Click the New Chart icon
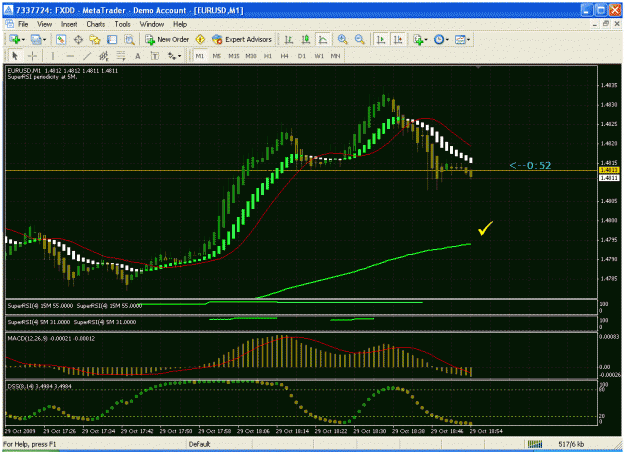Image resolution: width=625 pixels, height=452 pixels. (15, 39)
